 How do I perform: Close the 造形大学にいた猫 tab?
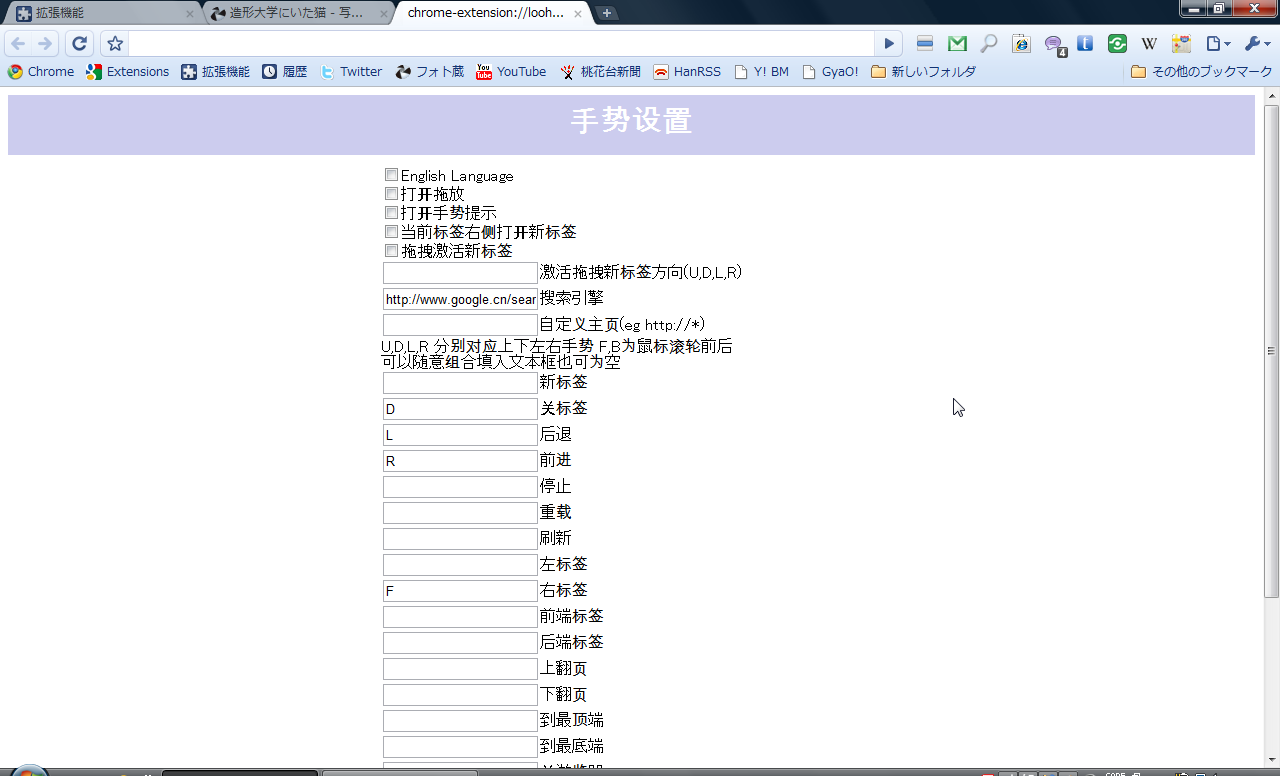tap(385, 14)
